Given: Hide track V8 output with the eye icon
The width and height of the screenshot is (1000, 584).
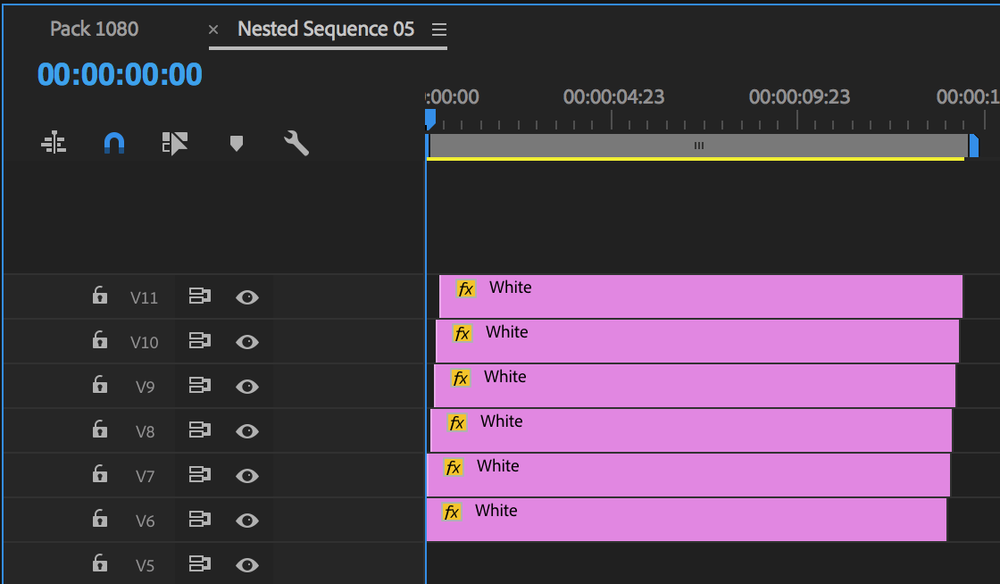Looking at the screenshot, I should [x=247, y=431].
